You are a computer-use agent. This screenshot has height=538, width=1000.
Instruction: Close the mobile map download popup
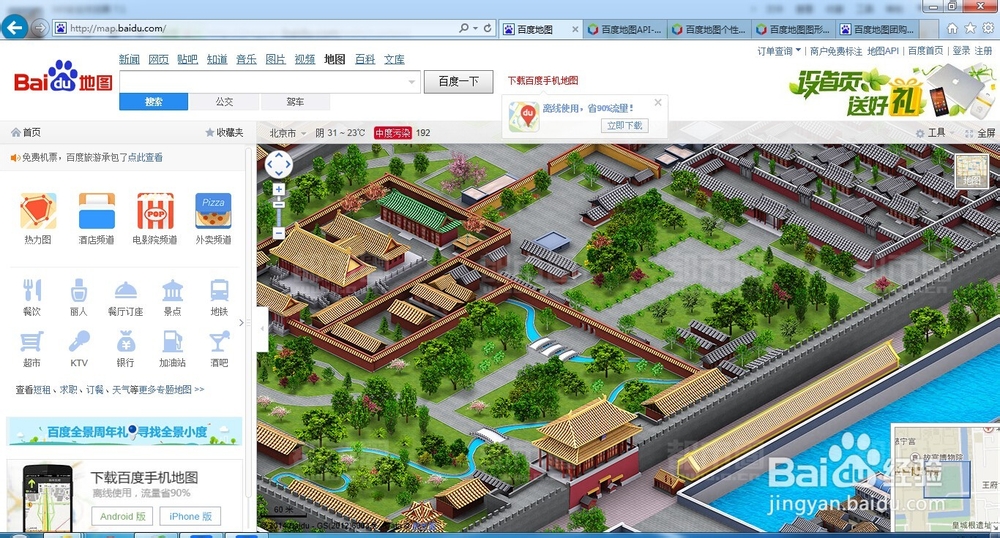[658, 102]
